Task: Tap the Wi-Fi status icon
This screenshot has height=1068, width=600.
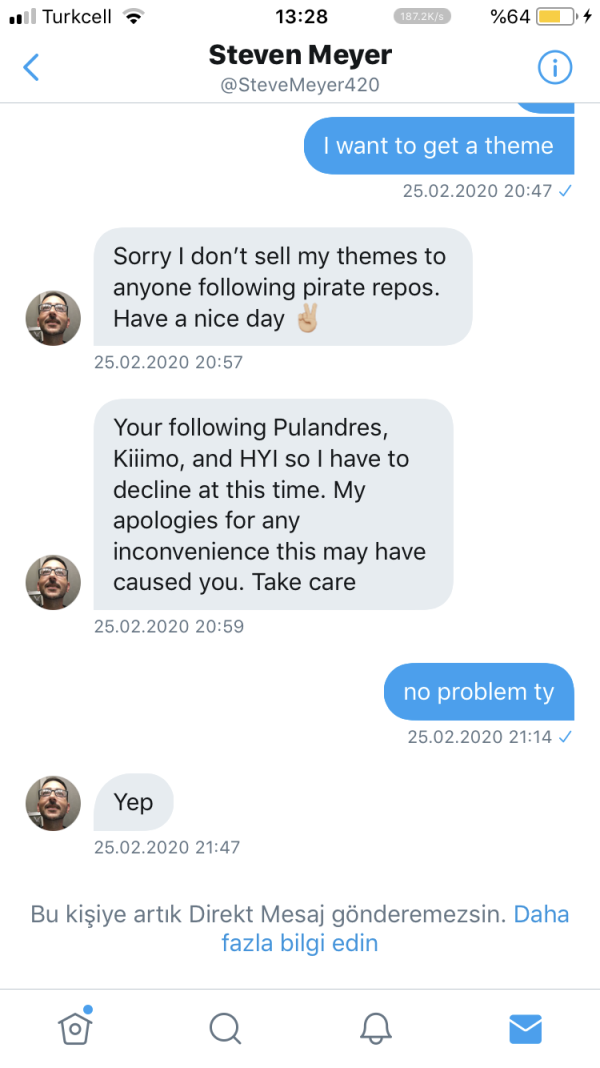Action: click(132, 17)
